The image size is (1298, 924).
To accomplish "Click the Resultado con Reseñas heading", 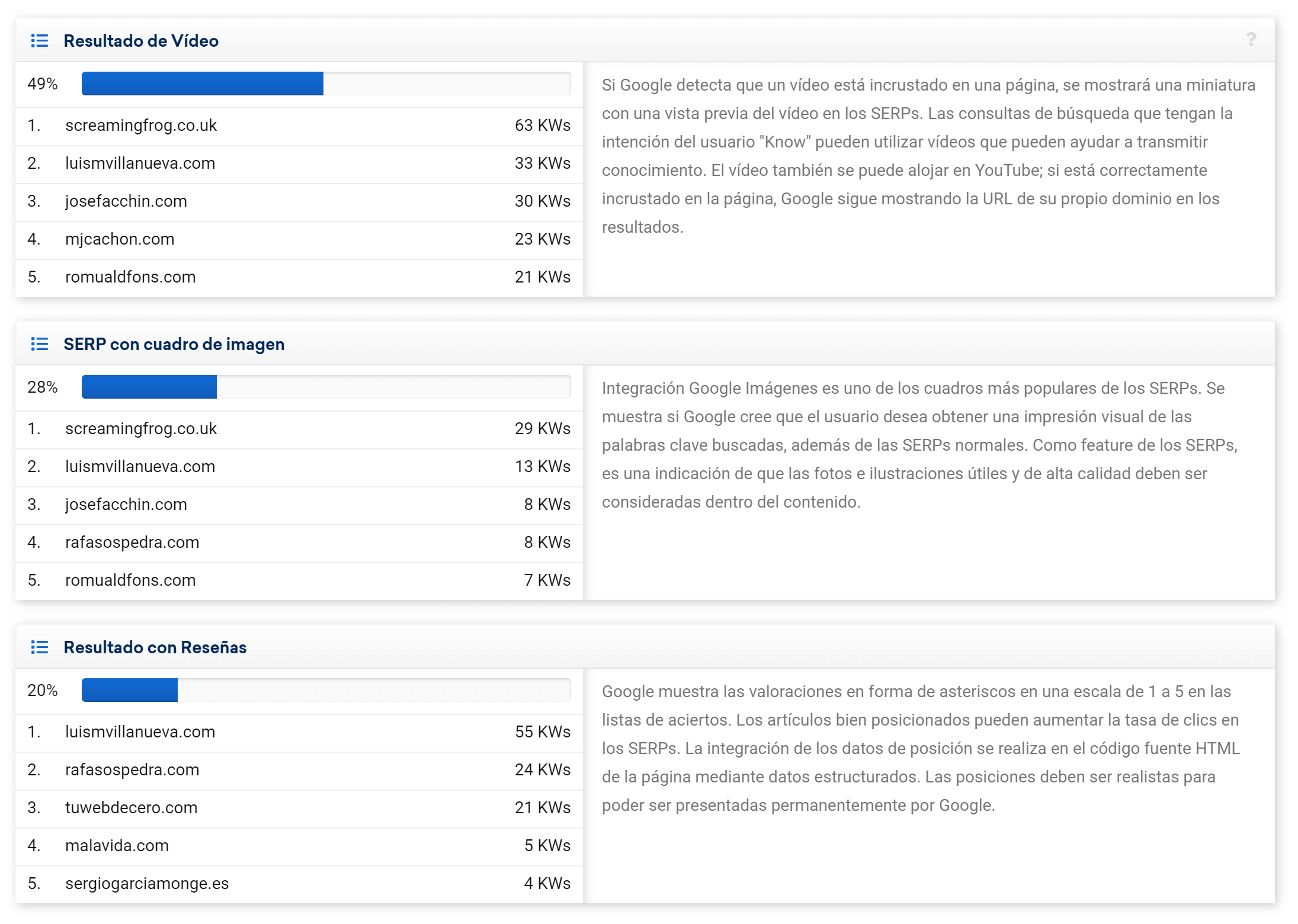I will [155, 647].
